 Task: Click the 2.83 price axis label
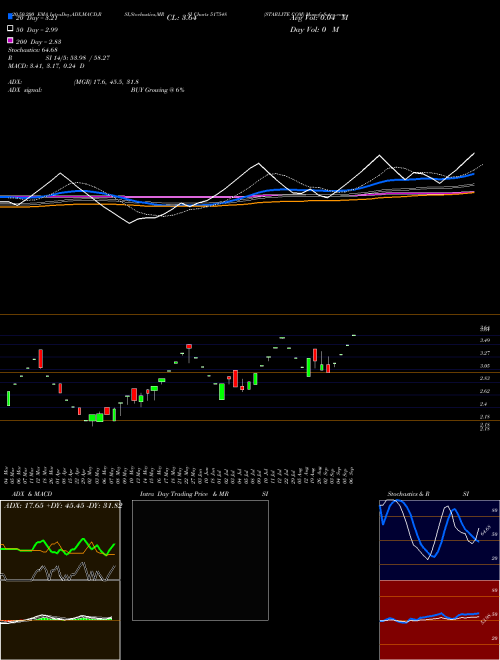point(485,378)
